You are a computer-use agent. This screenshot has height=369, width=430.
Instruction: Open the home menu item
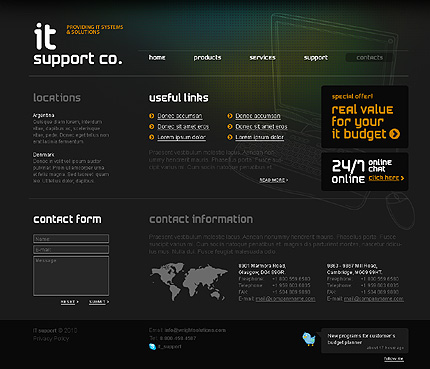coord(157,58)
